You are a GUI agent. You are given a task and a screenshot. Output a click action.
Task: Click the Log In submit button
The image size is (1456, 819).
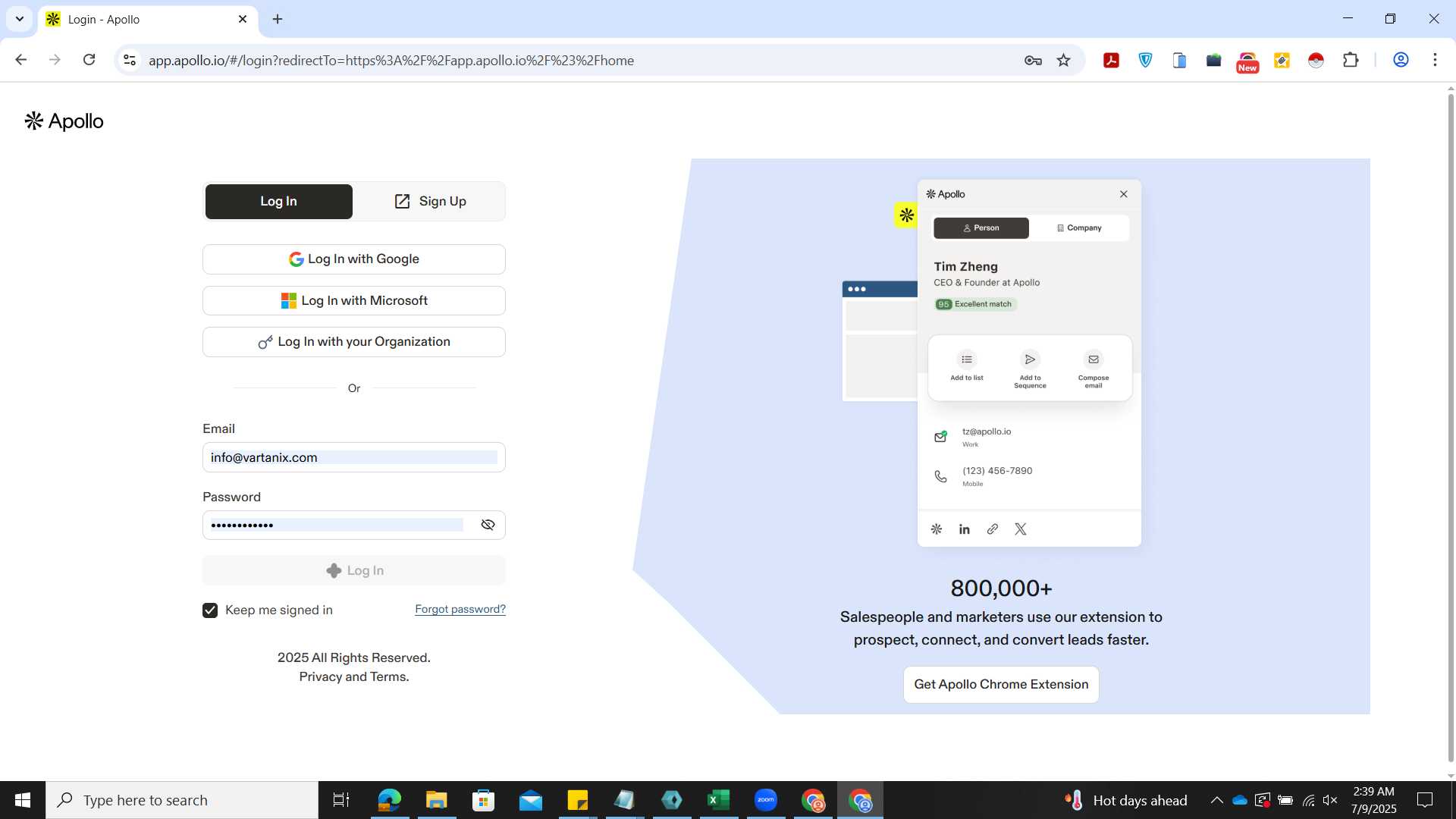(353, 570)
